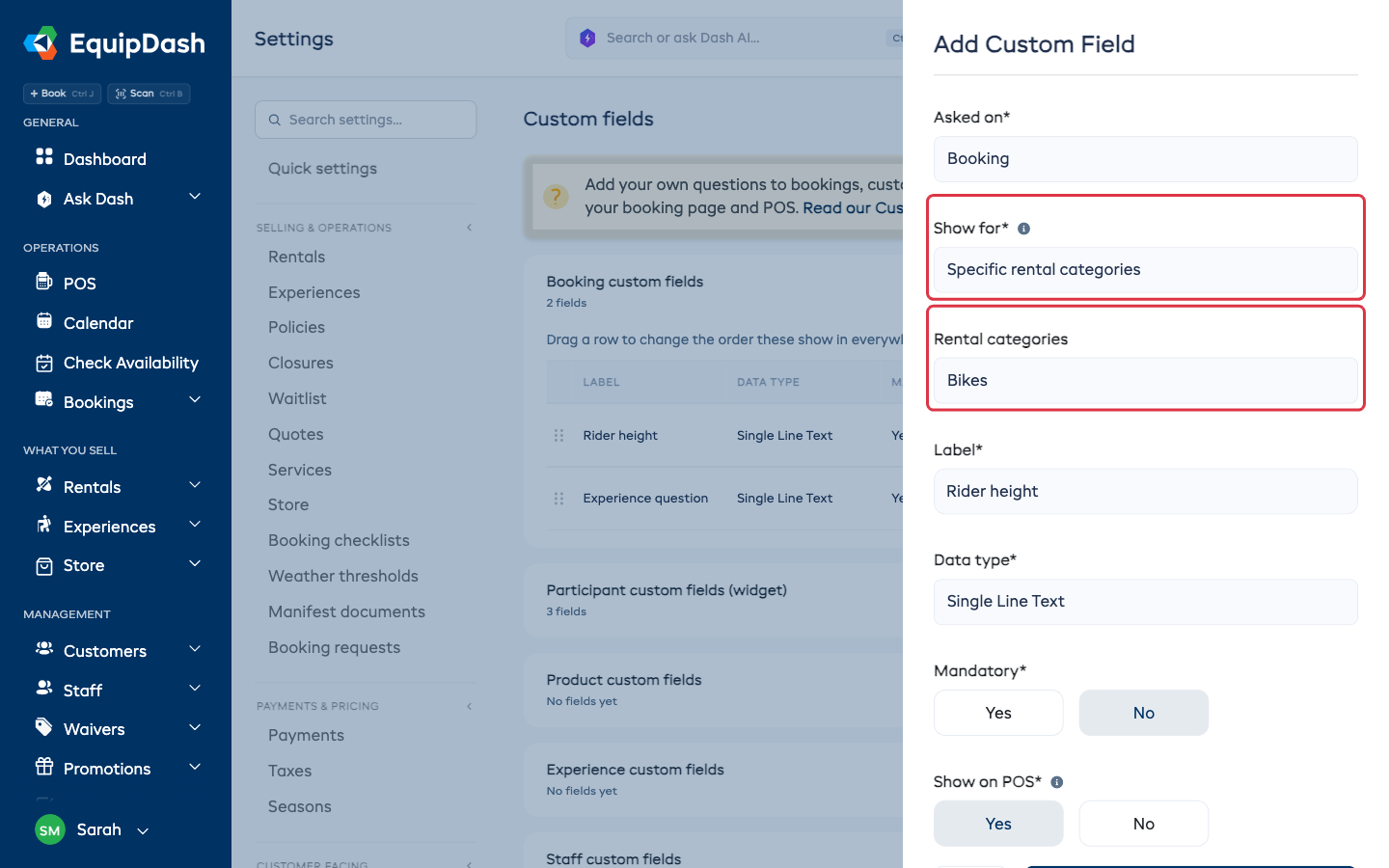Click the Rentals icon in sidebar
Image resolution: width=1389 pixels, height=868 pixels.
click(44, 484)
